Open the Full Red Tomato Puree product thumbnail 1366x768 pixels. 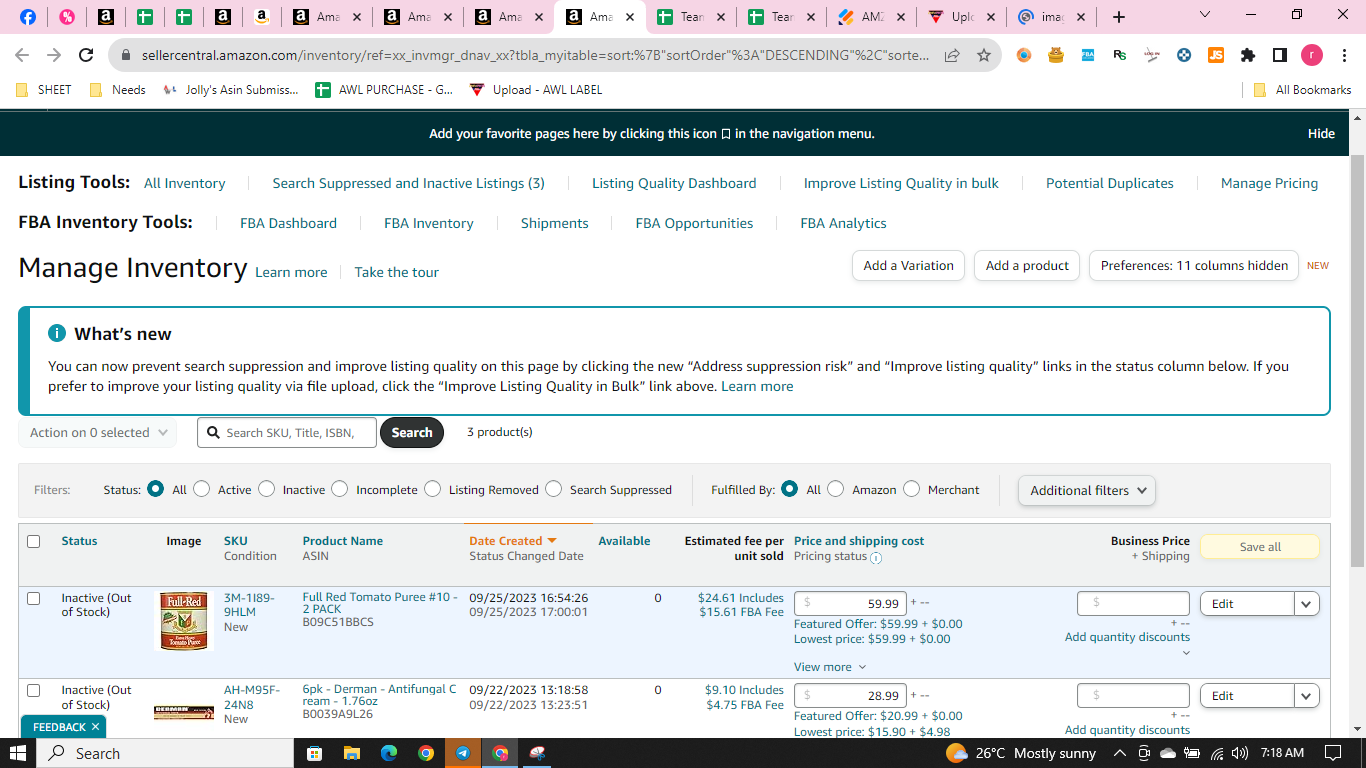coord(185,621)
